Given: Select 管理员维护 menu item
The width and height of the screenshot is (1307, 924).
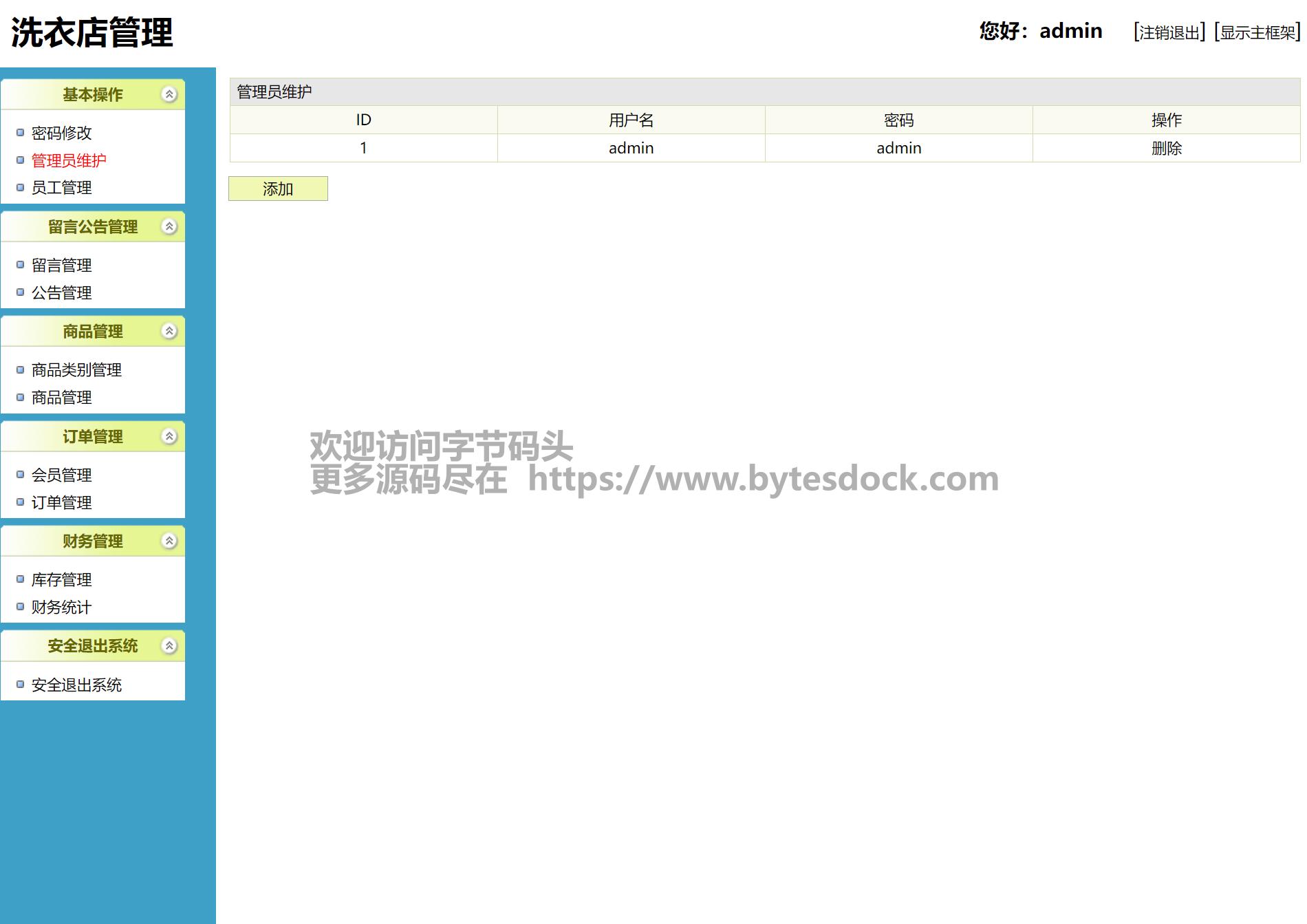Looking at the screenshot, I should [x=69, y=160].
